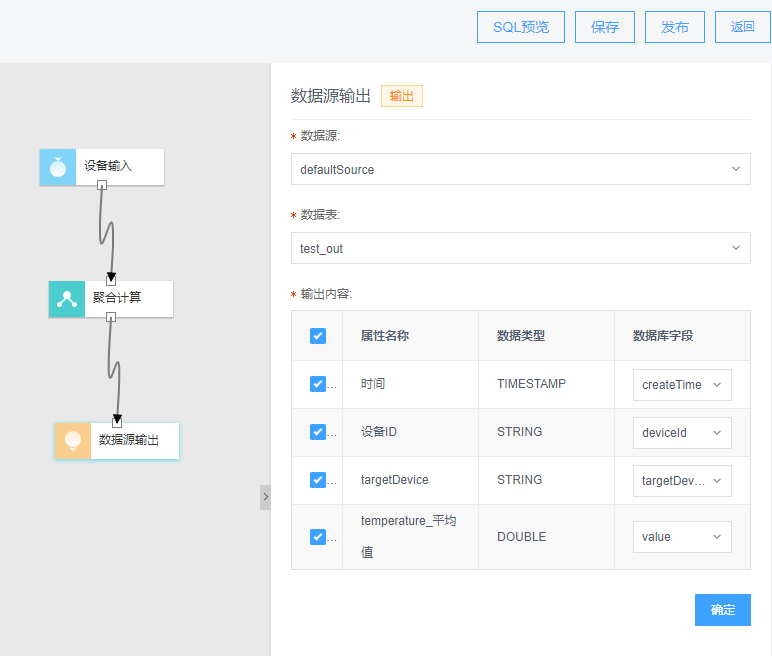Image resolution: width=772 pixels, height=656 pixels.
Task: Confirm with the 确定 button
Action: coord(723,610)
